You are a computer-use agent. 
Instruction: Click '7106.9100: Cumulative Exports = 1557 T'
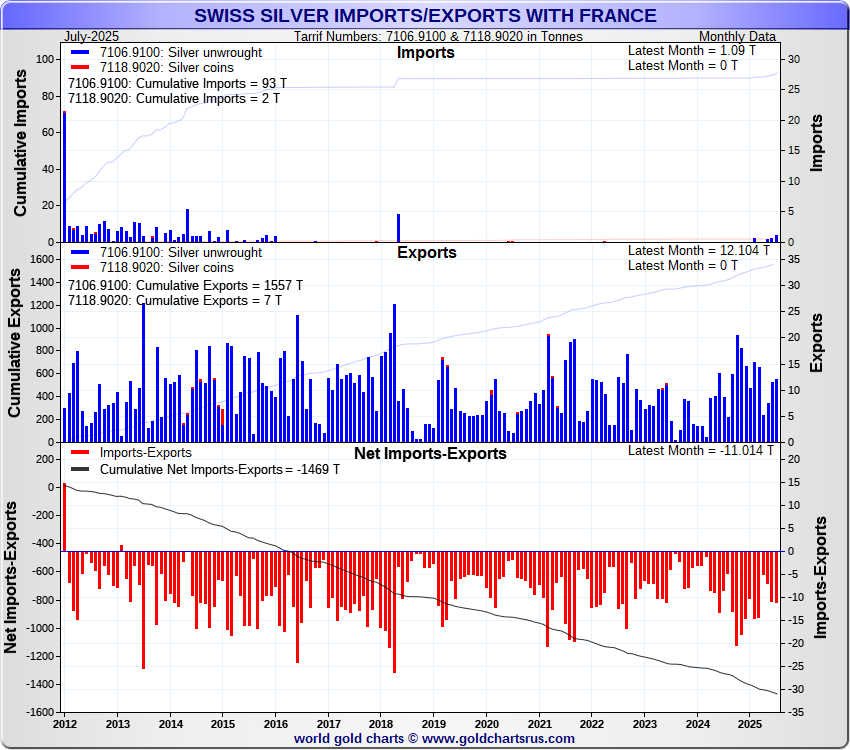[185, 286]
